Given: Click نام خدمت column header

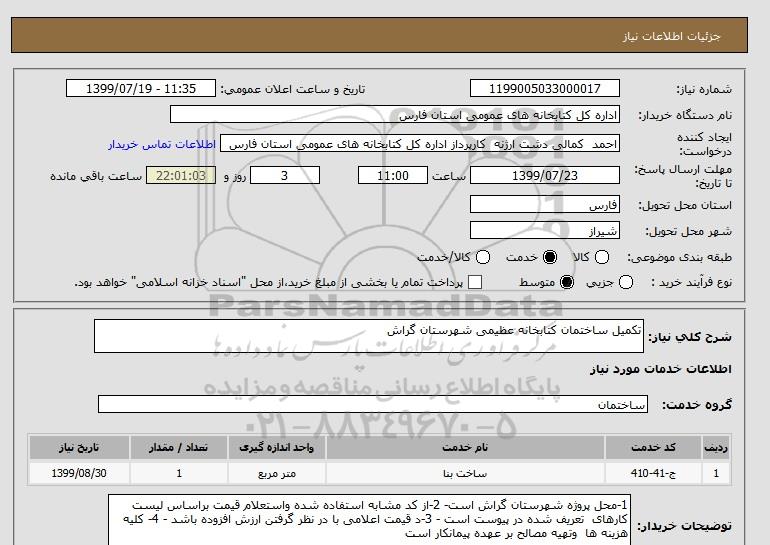Looking at the screenshot, I should point(465,447).
